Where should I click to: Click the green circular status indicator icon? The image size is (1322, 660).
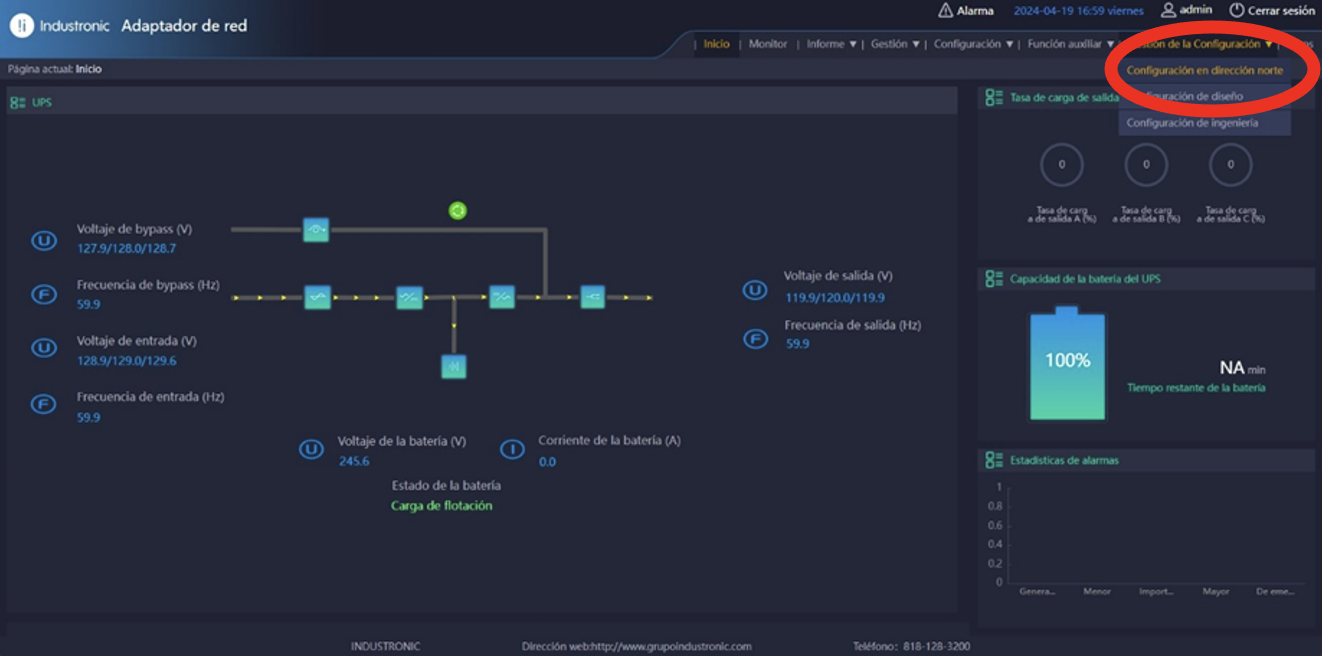[457, 210]
